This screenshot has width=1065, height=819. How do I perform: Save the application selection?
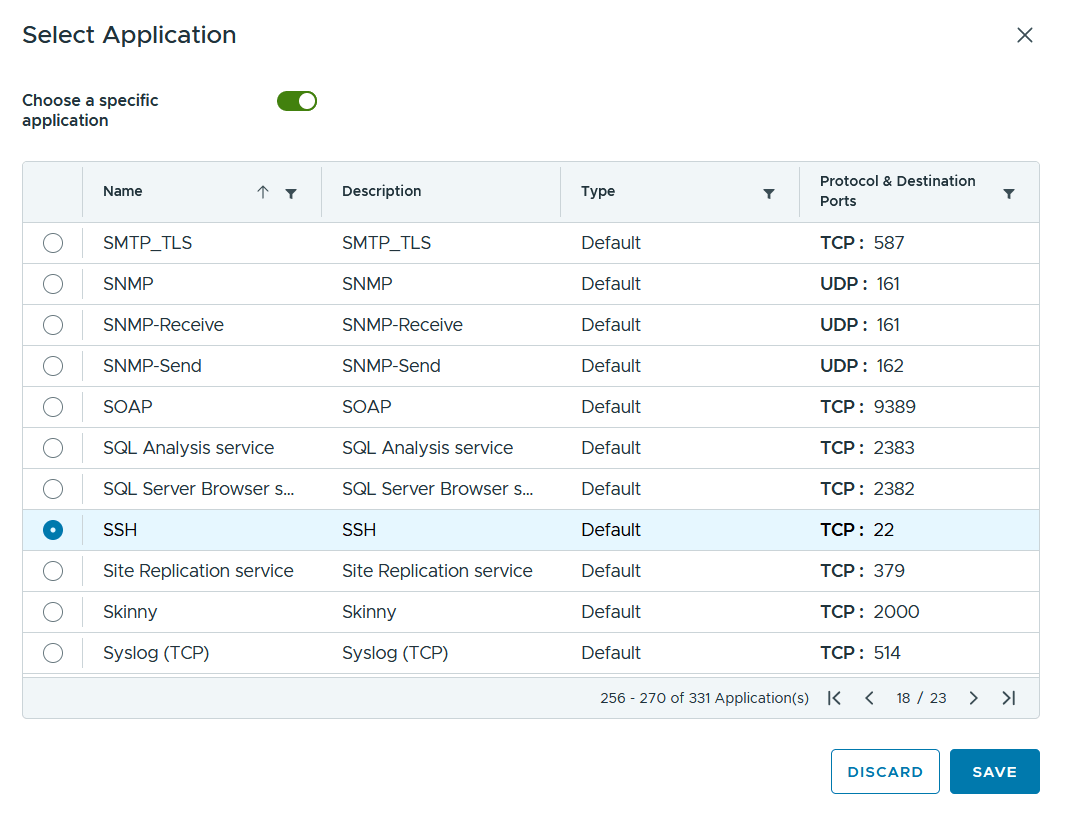click(x=994, y=771)
